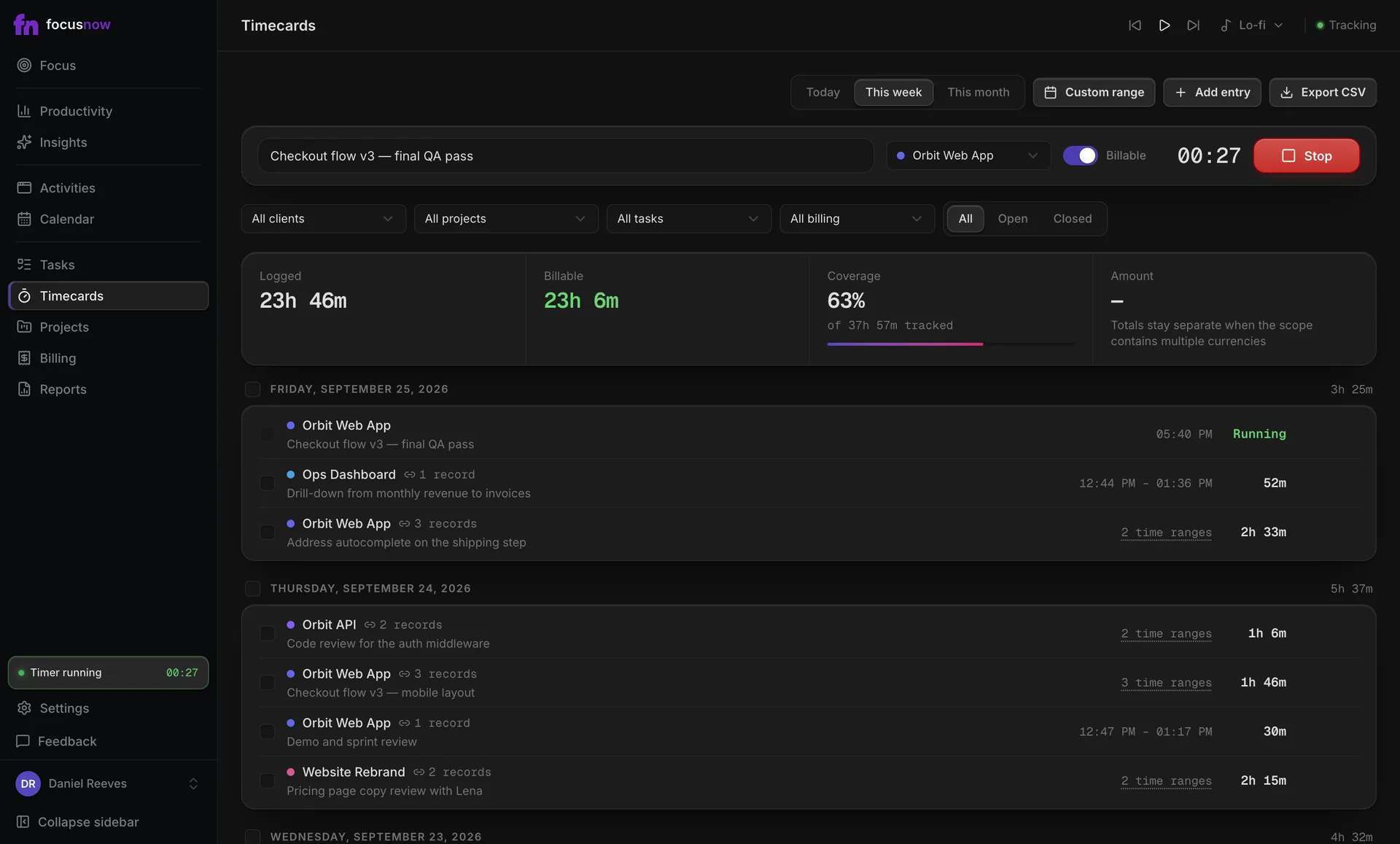1400x844 pixels.
Task: Filter by Open timecards
Action: [x=1012, y=218]
